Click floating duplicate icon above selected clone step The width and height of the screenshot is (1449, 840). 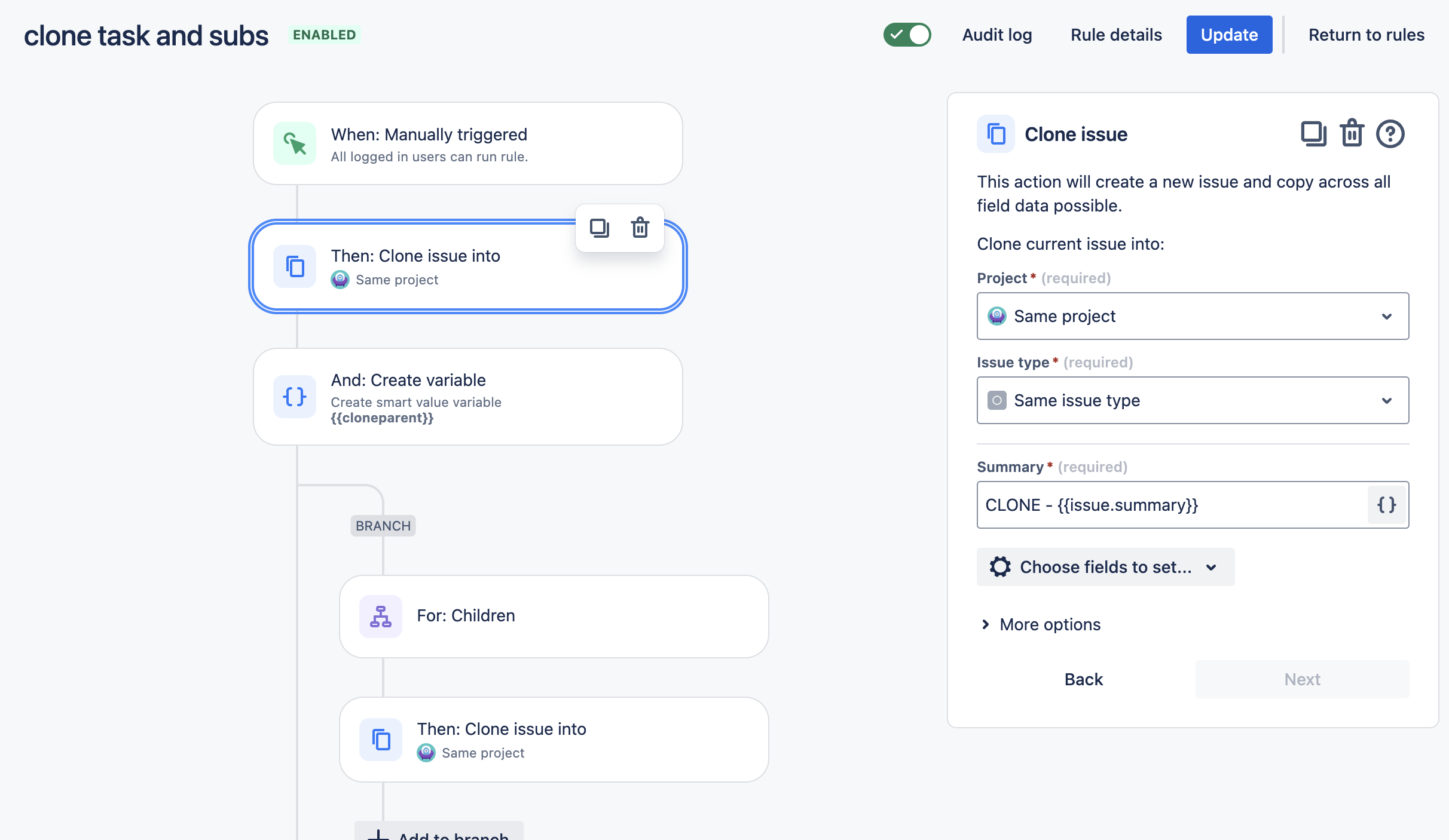(x=599, y=228)
